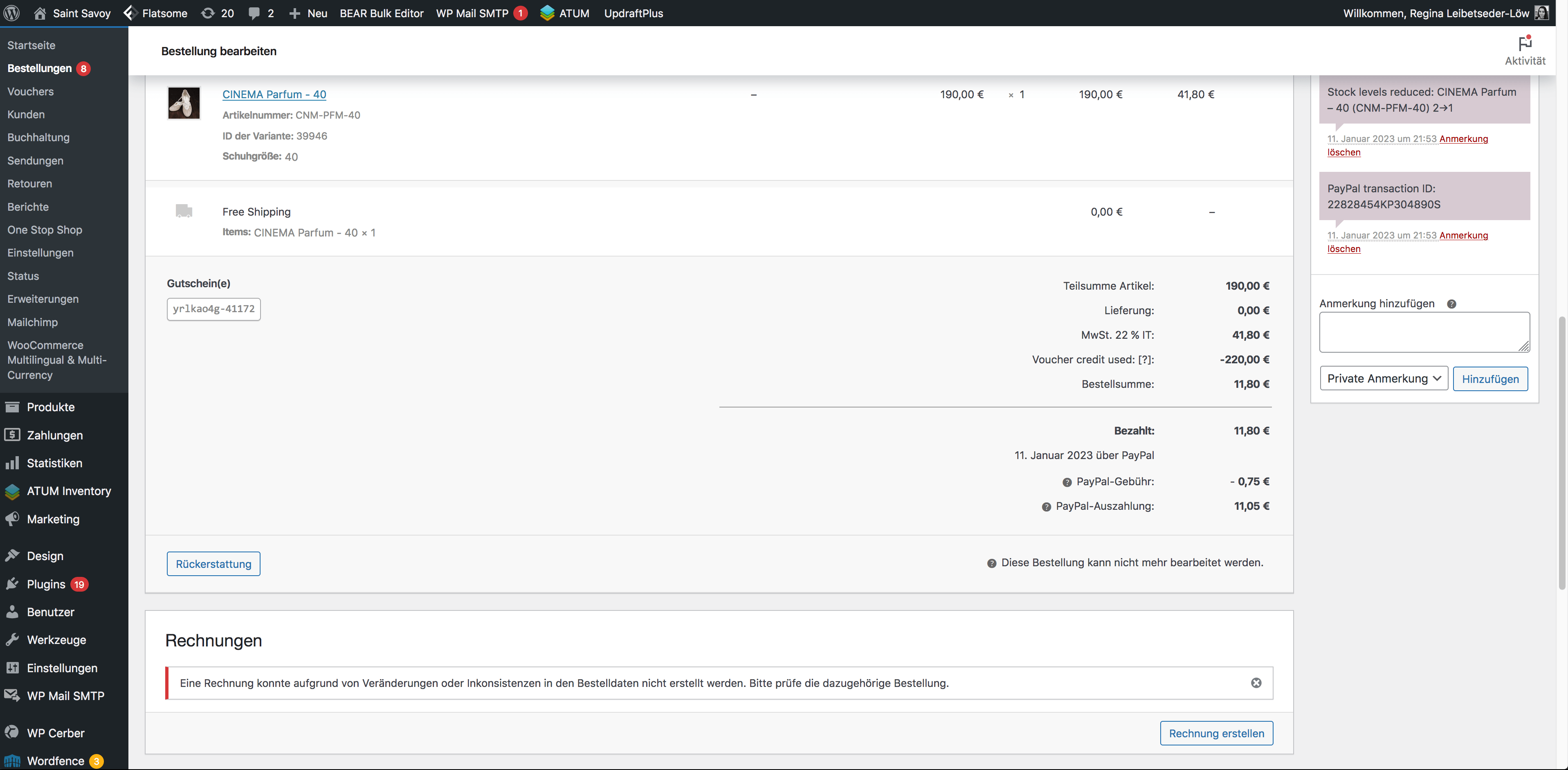Click help icon next to Anmerkung hinzufügen
The height and width of the screenshot is (770, 1568).
coord(1451,304)
